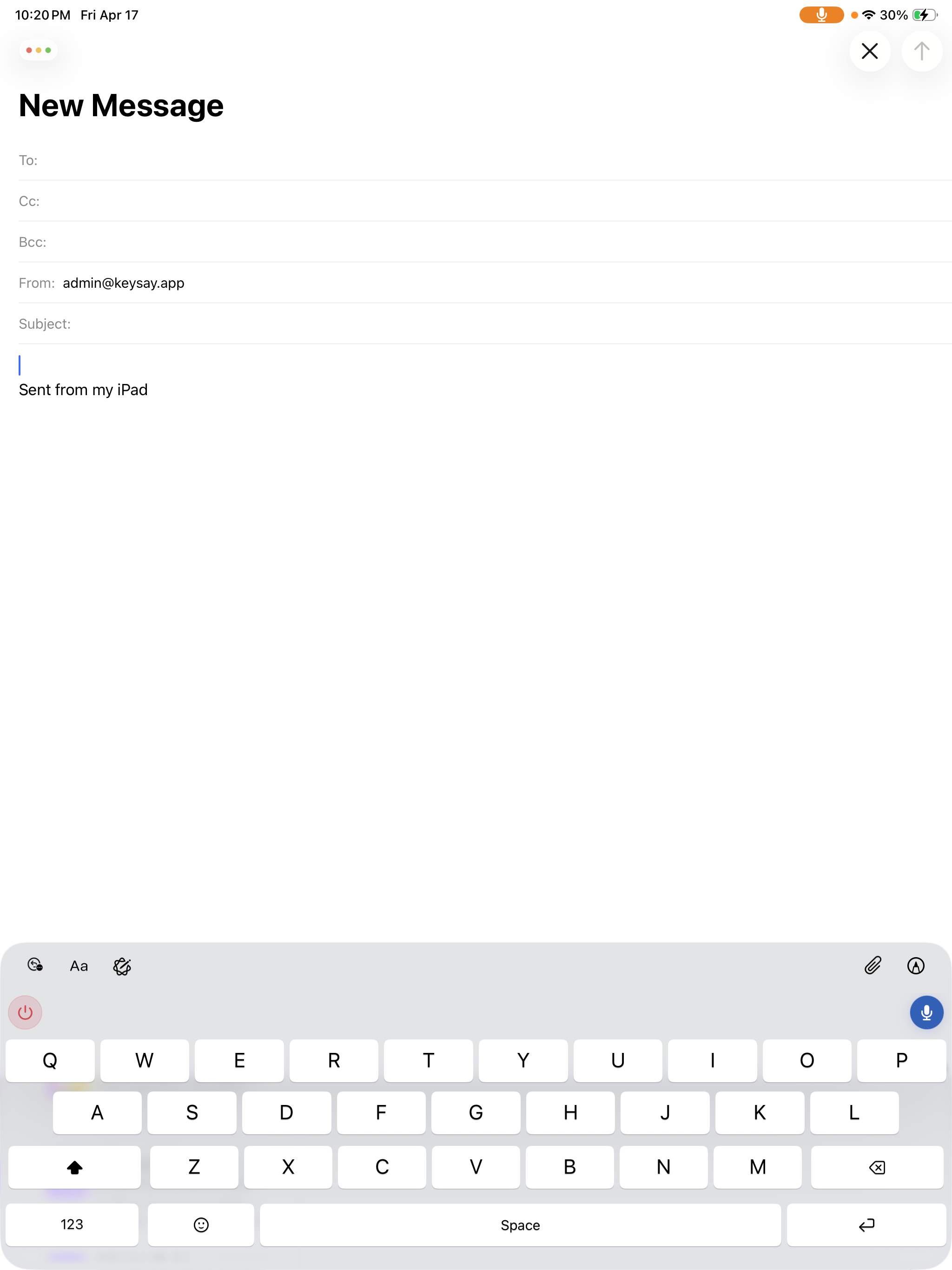Tap the orange microphone indicator in status bar
This screenshot has height=1270, width=952.
tap(821, 15)
